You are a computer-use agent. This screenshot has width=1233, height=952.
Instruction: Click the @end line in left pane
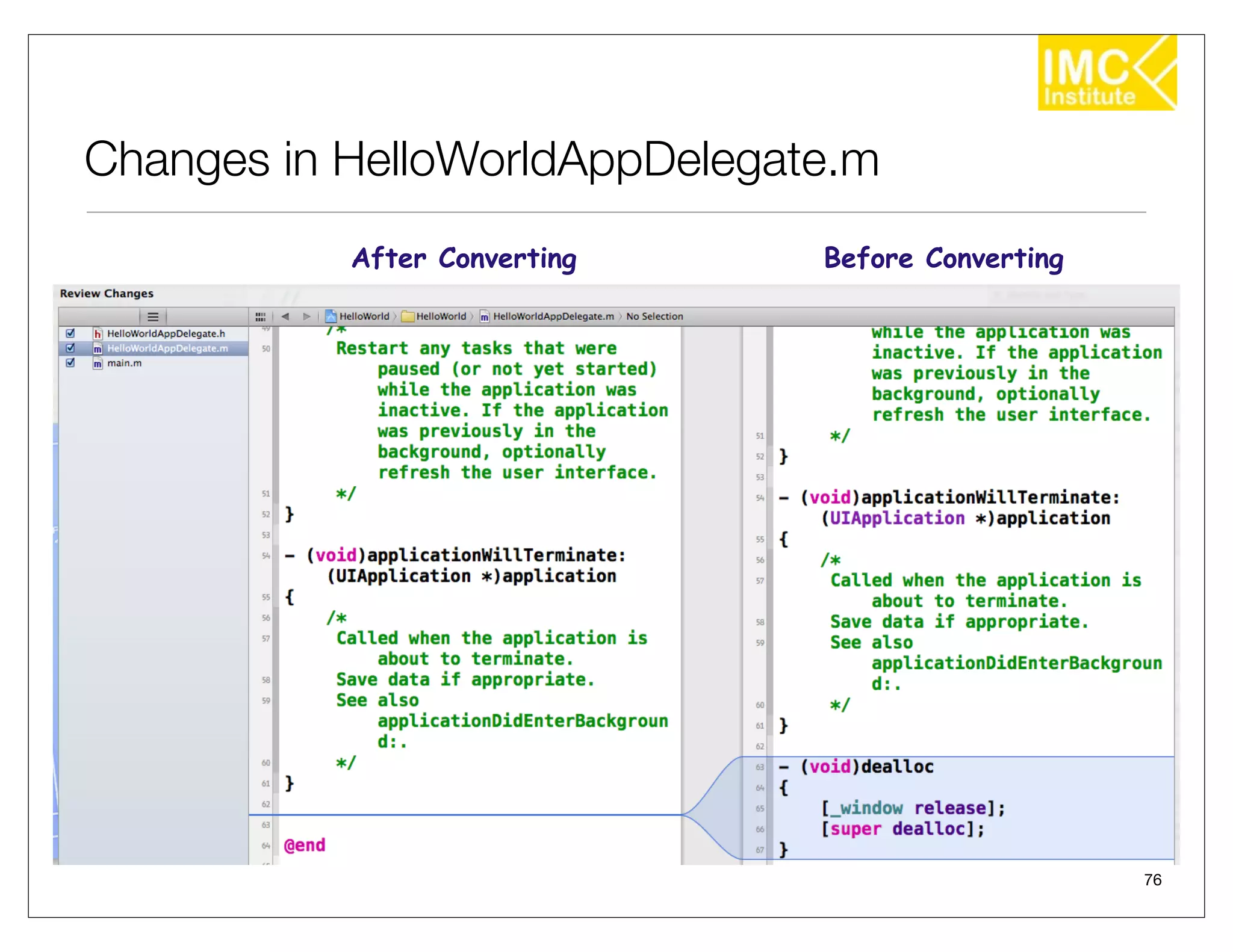coord(305,845)
